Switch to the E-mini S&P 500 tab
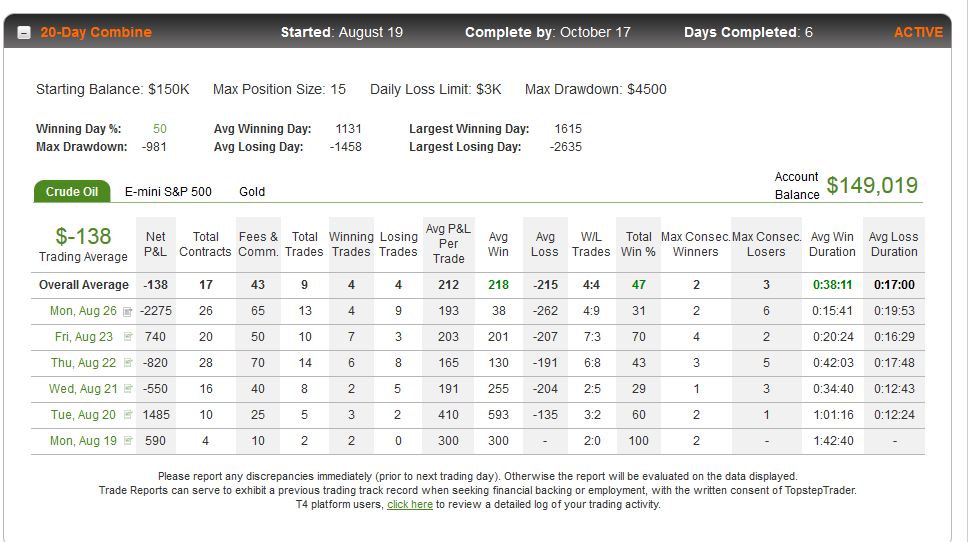969x542 pixels. point(168,192)
